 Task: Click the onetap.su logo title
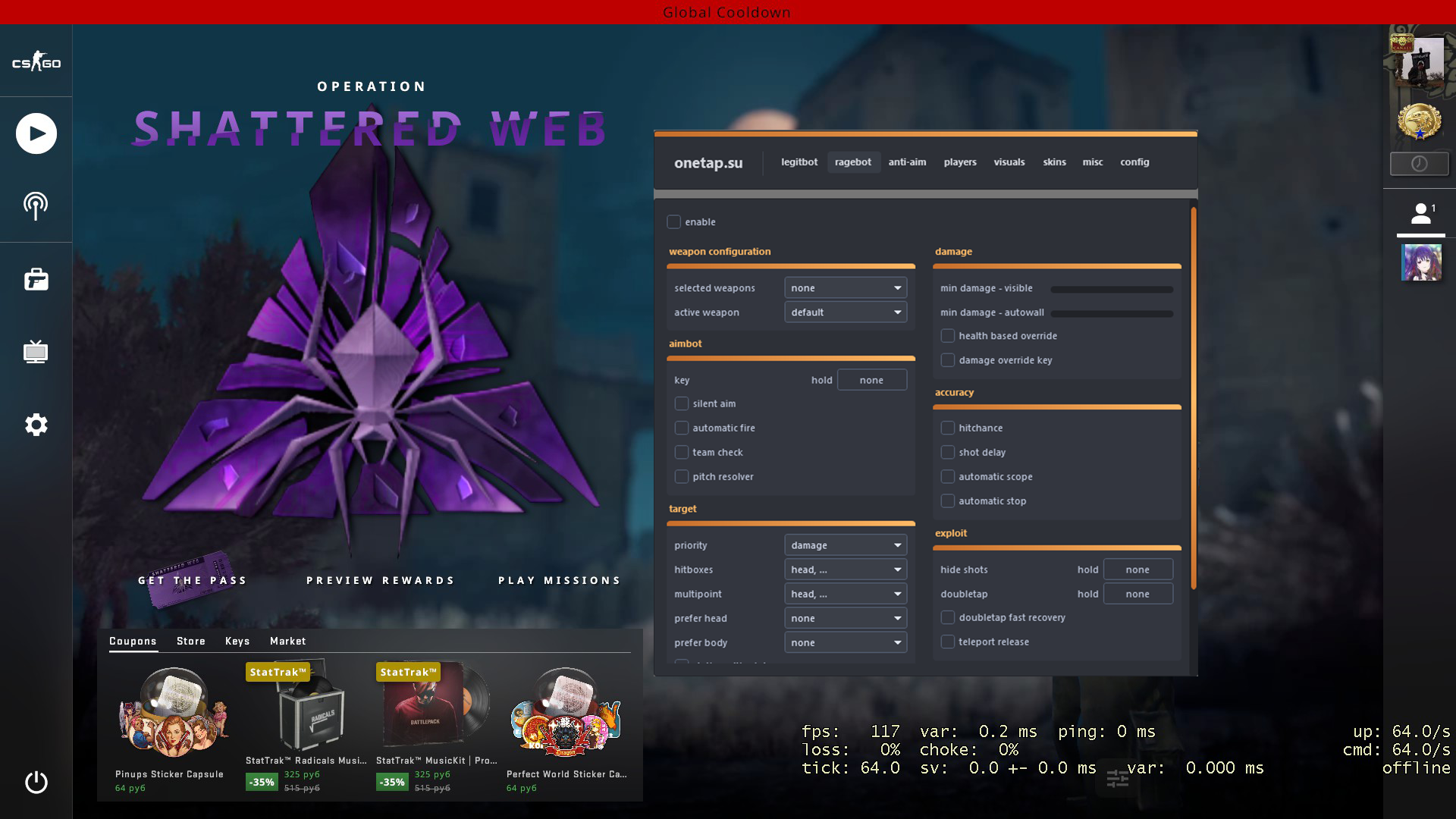click(708, 163)
